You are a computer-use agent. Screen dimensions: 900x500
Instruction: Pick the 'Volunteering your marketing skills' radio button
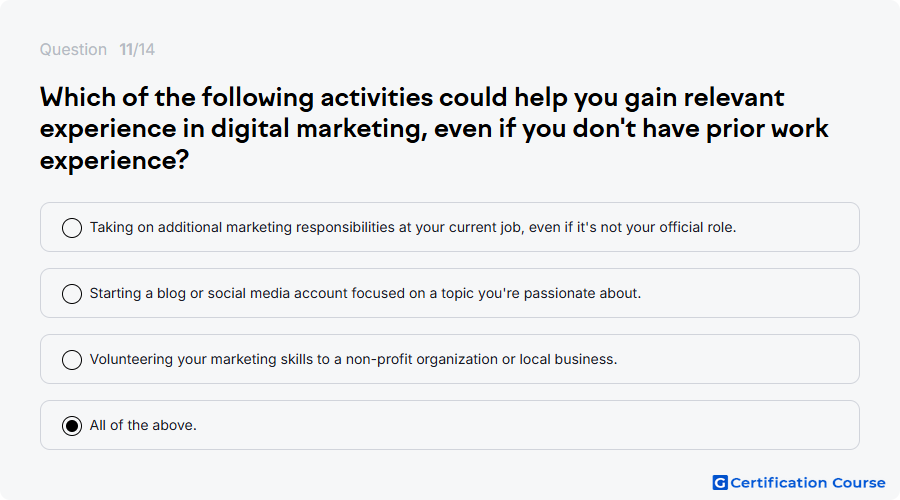point(72,360)
